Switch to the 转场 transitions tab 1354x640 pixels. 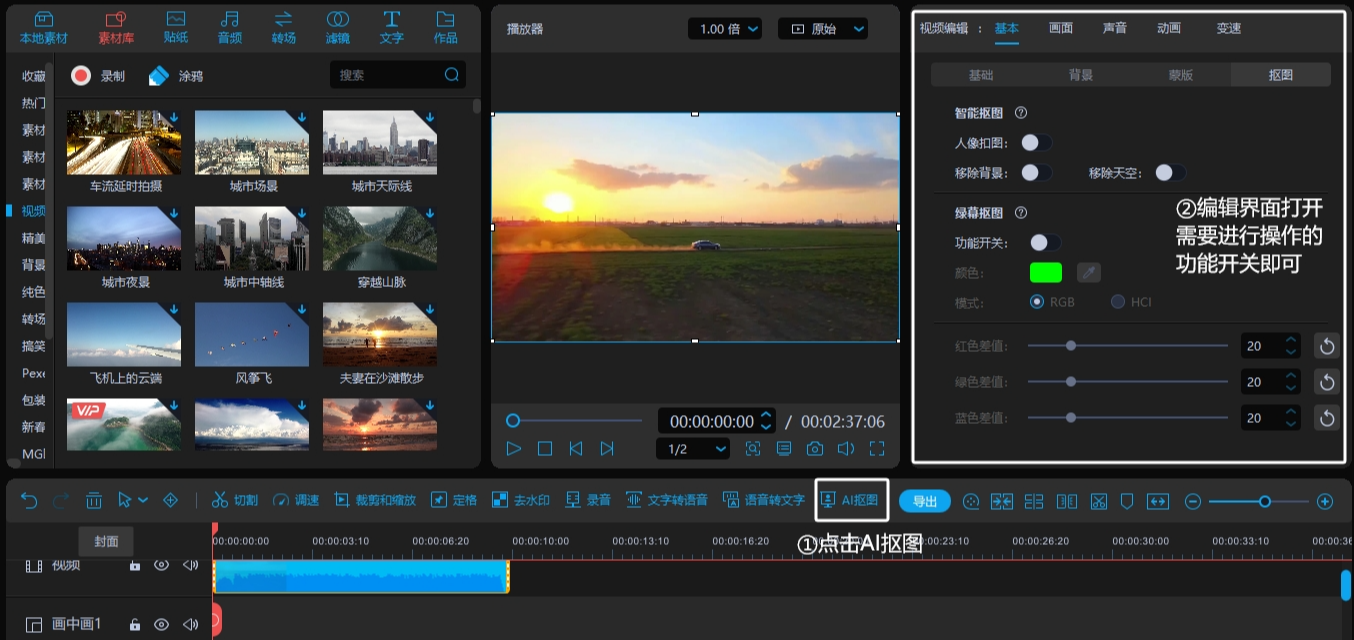click(283, 27)
